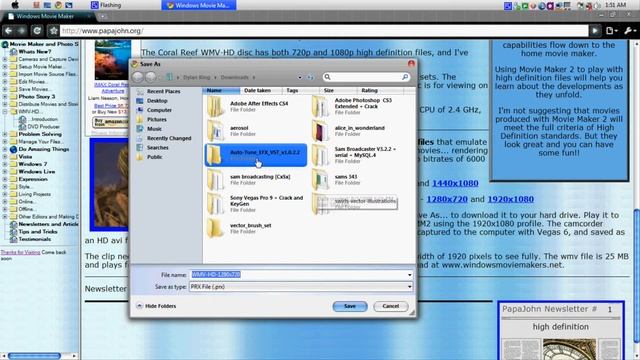Select the Windows Movie Maker browser tab
The height and width of the screenshot is (360, 640).
pyautogui.click(x=46, y=16)
